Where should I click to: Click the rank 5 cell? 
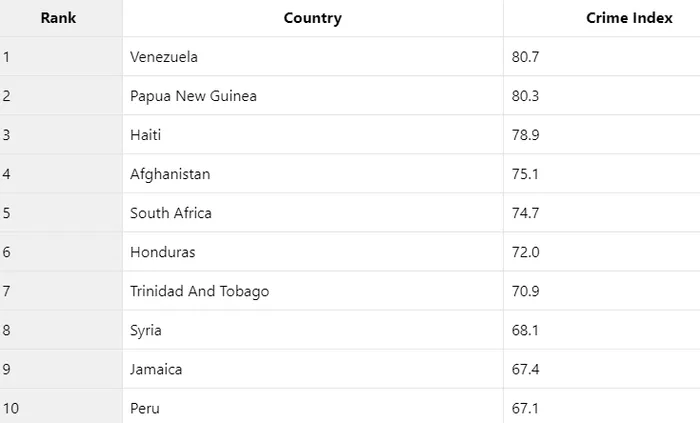(7, 213)
